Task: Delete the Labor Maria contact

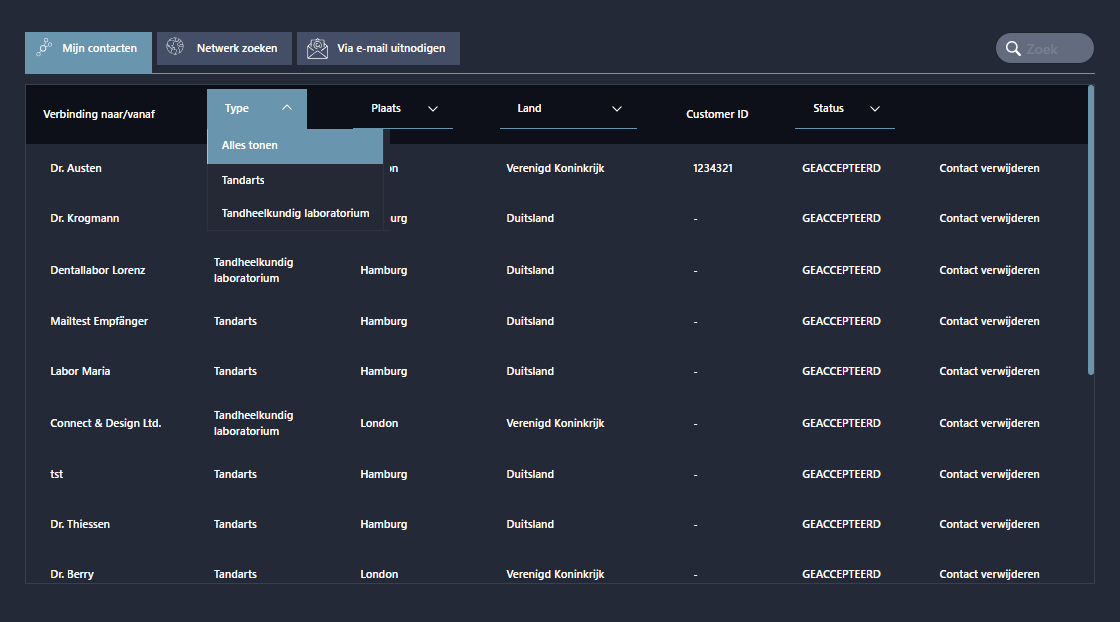Action: [x=988, y=371]
